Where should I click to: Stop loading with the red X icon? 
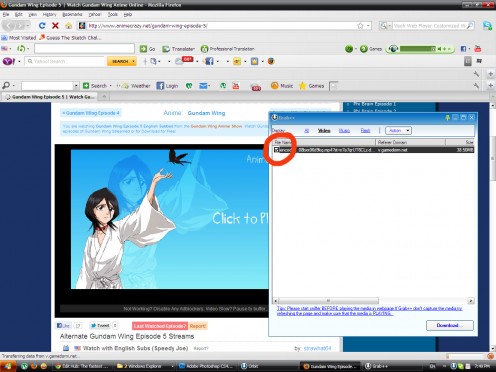coord(55,26)
